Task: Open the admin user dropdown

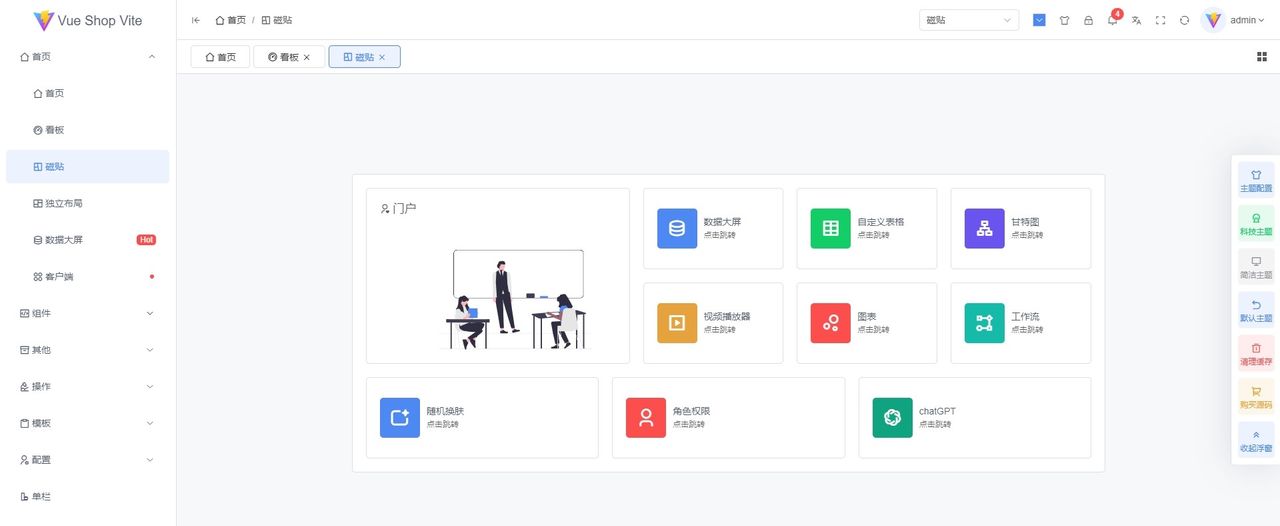Action: [1246, 20]
